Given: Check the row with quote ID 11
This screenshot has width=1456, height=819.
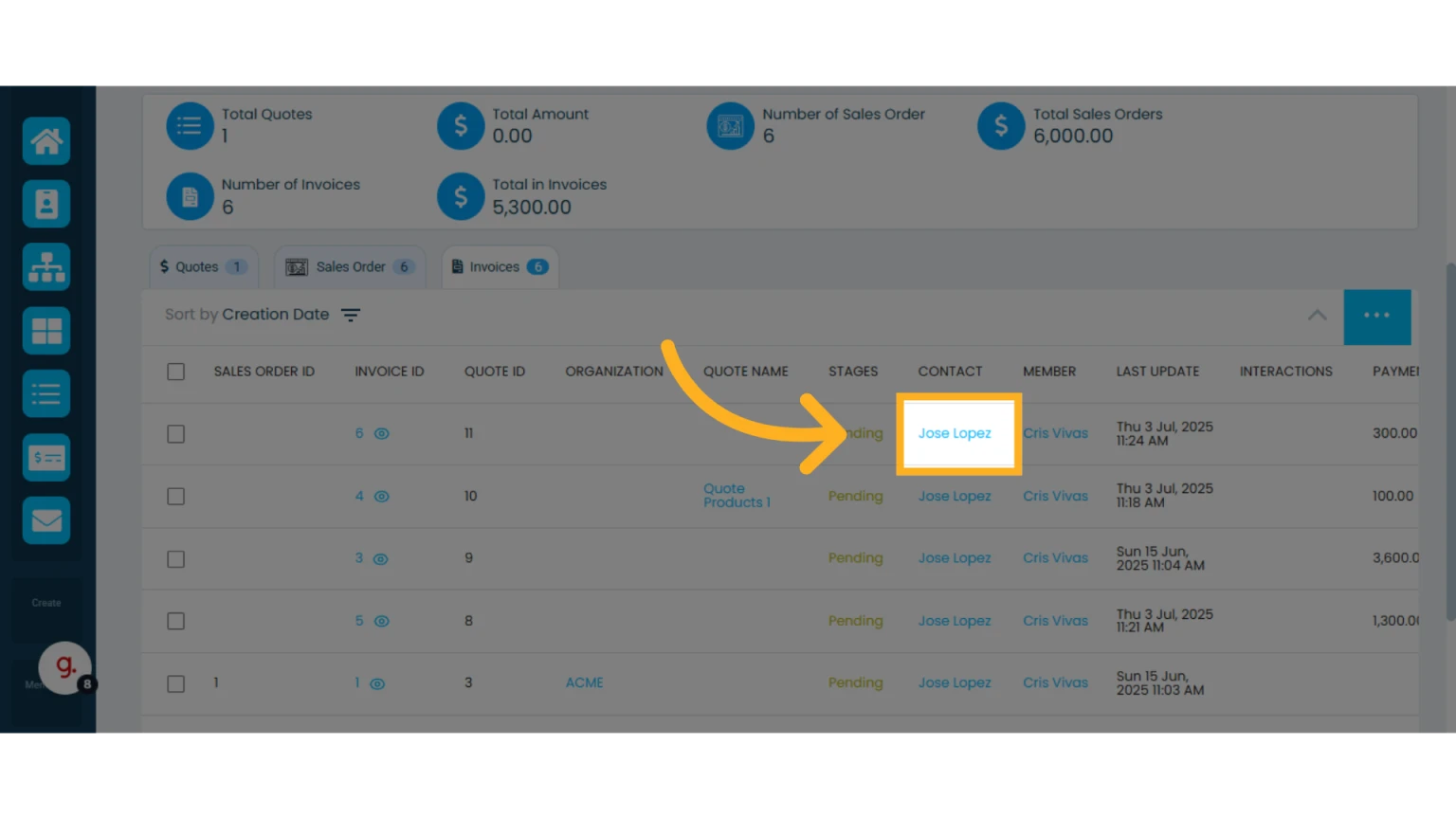Looking at the screenshot, I should point(176,434).
